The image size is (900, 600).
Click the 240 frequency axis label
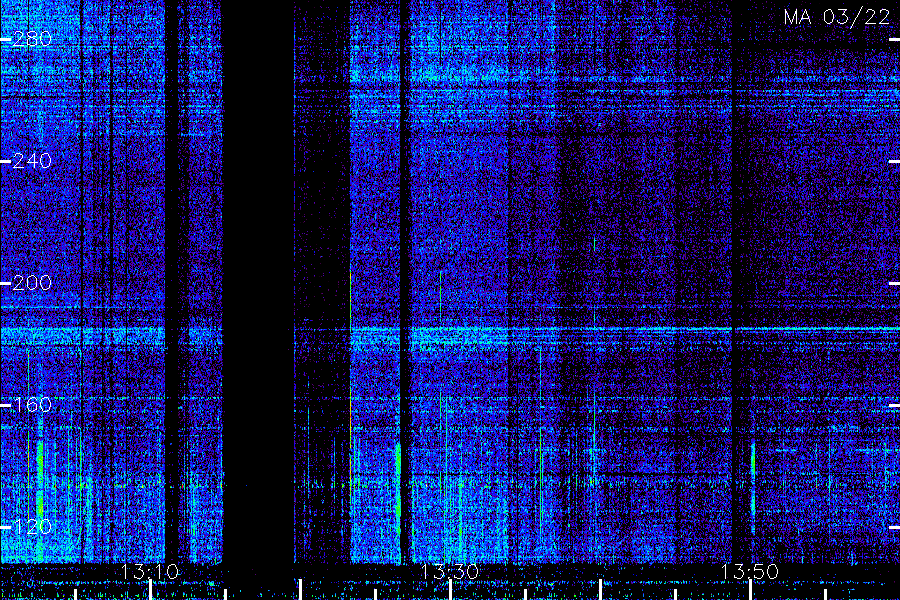click(x=32, y=161)
